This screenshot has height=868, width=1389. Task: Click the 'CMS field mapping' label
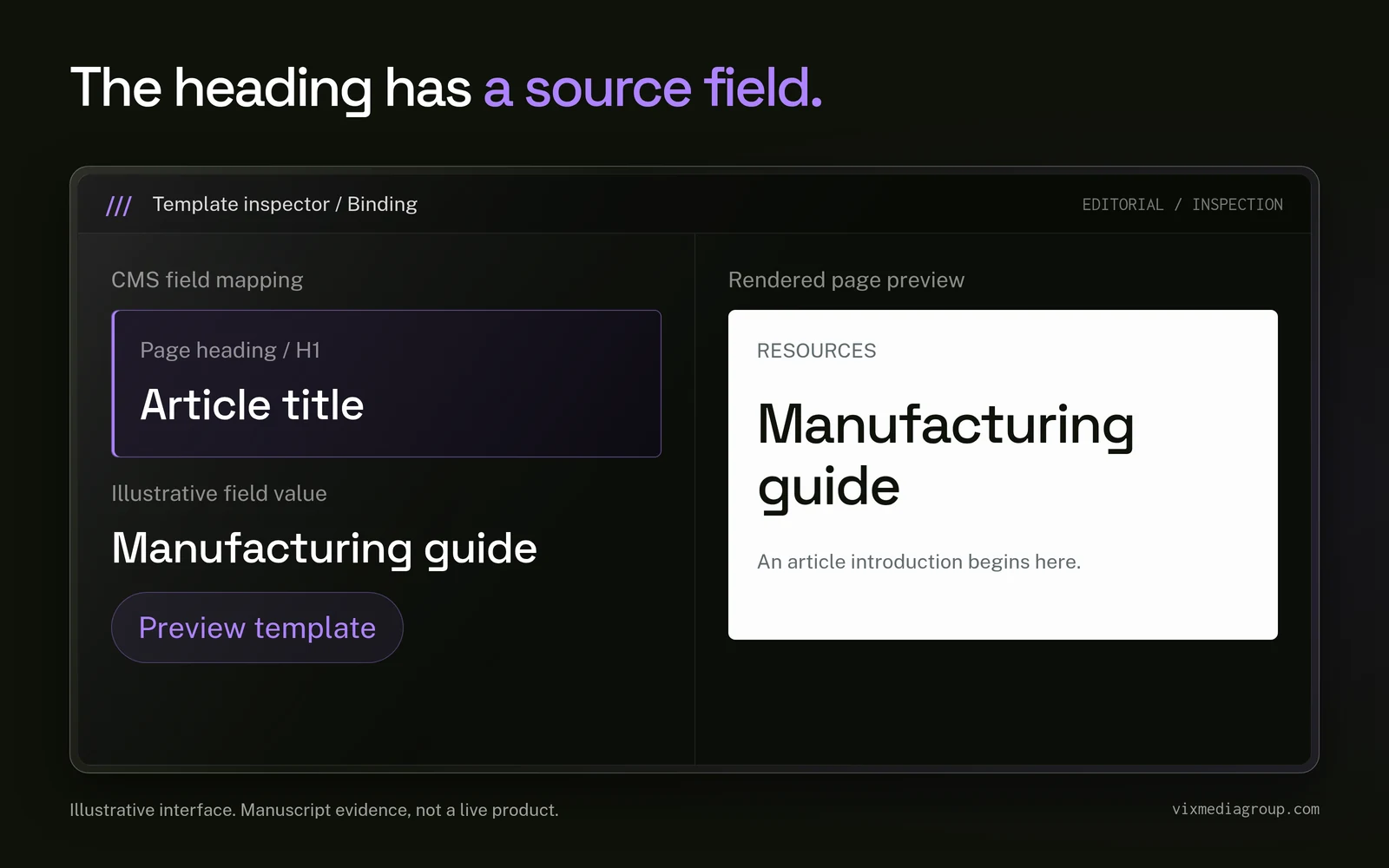[207, 279]
